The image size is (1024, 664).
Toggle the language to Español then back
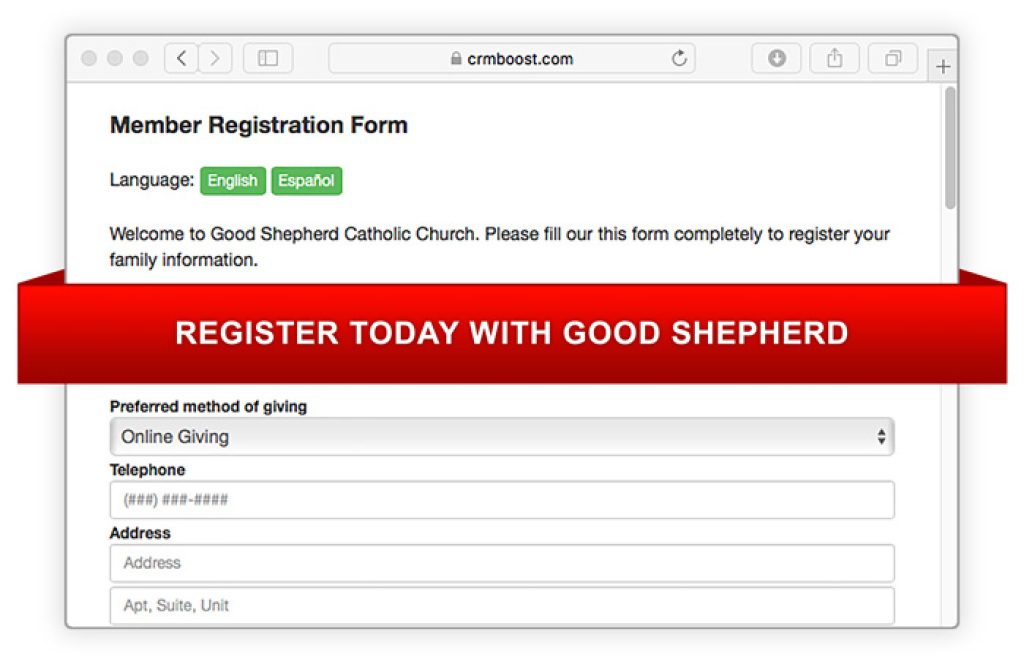(306, 181)
